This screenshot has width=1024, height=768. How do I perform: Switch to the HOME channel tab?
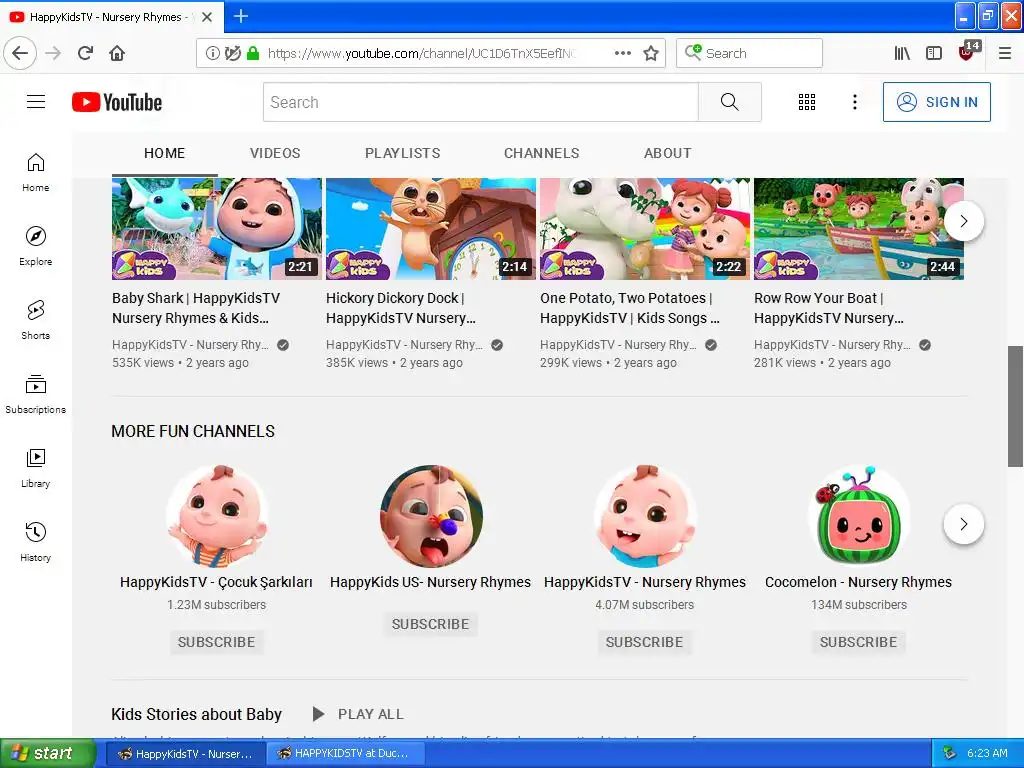[165, 153]
